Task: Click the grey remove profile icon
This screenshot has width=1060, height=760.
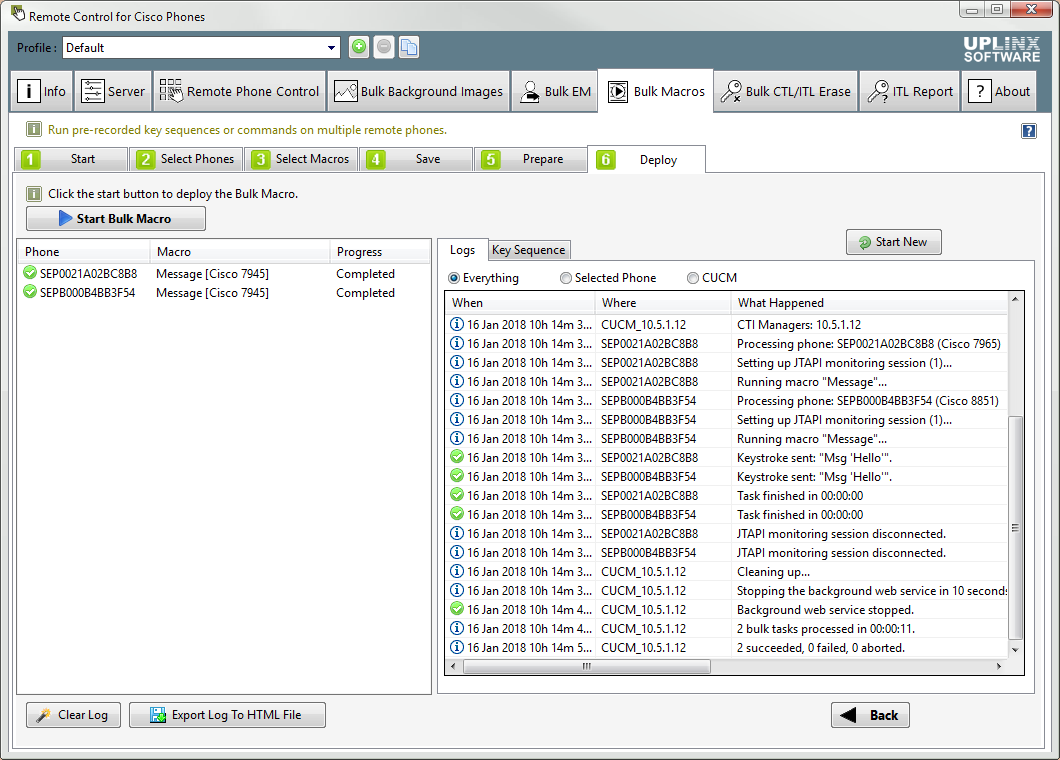Action: point(384,47)
